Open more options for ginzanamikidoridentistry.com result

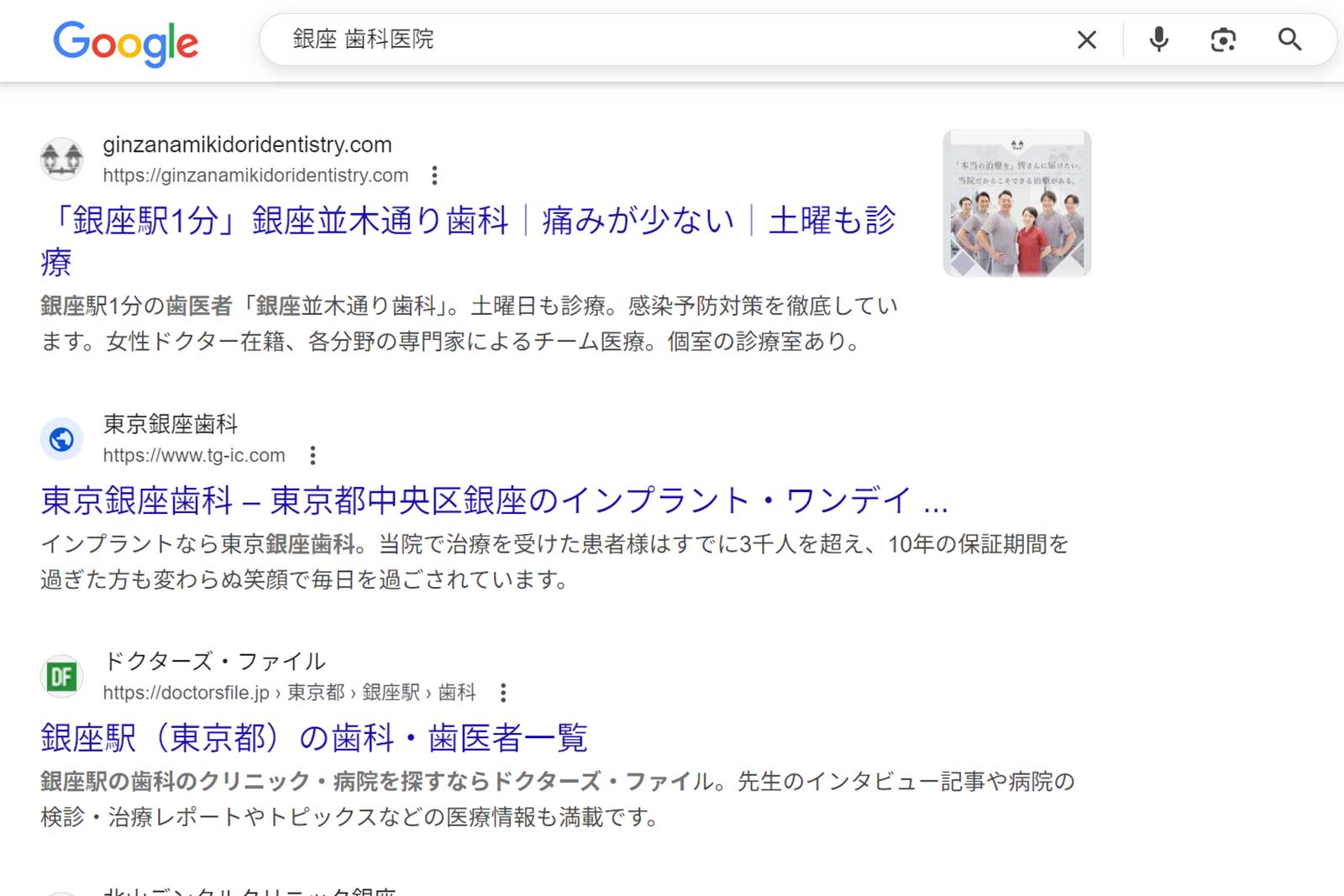(434, 176)
